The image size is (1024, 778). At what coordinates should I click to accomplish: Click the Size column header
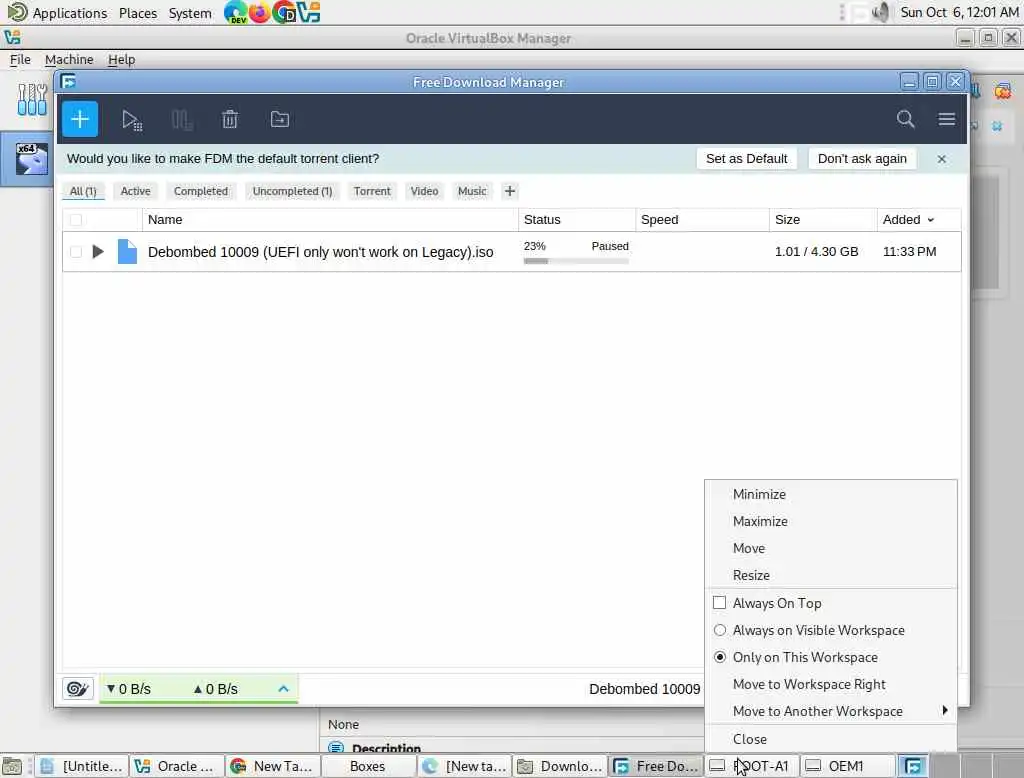point(823,220)
